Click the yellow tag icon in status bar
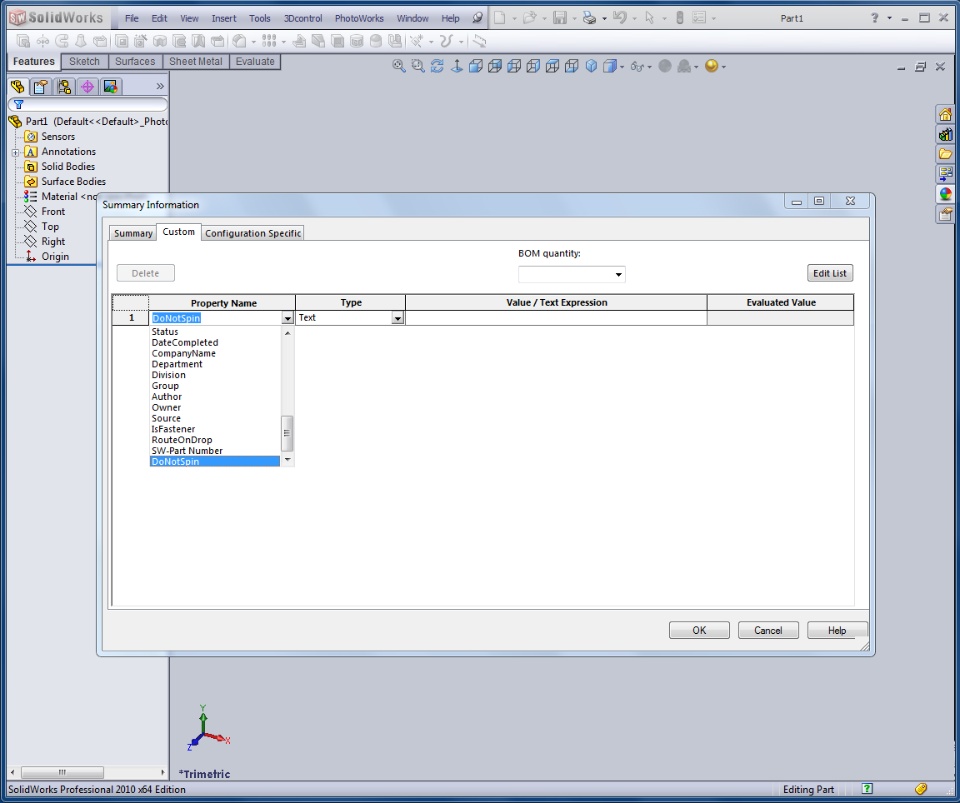This screenshot has height=803, width=960. pos(921,789)
